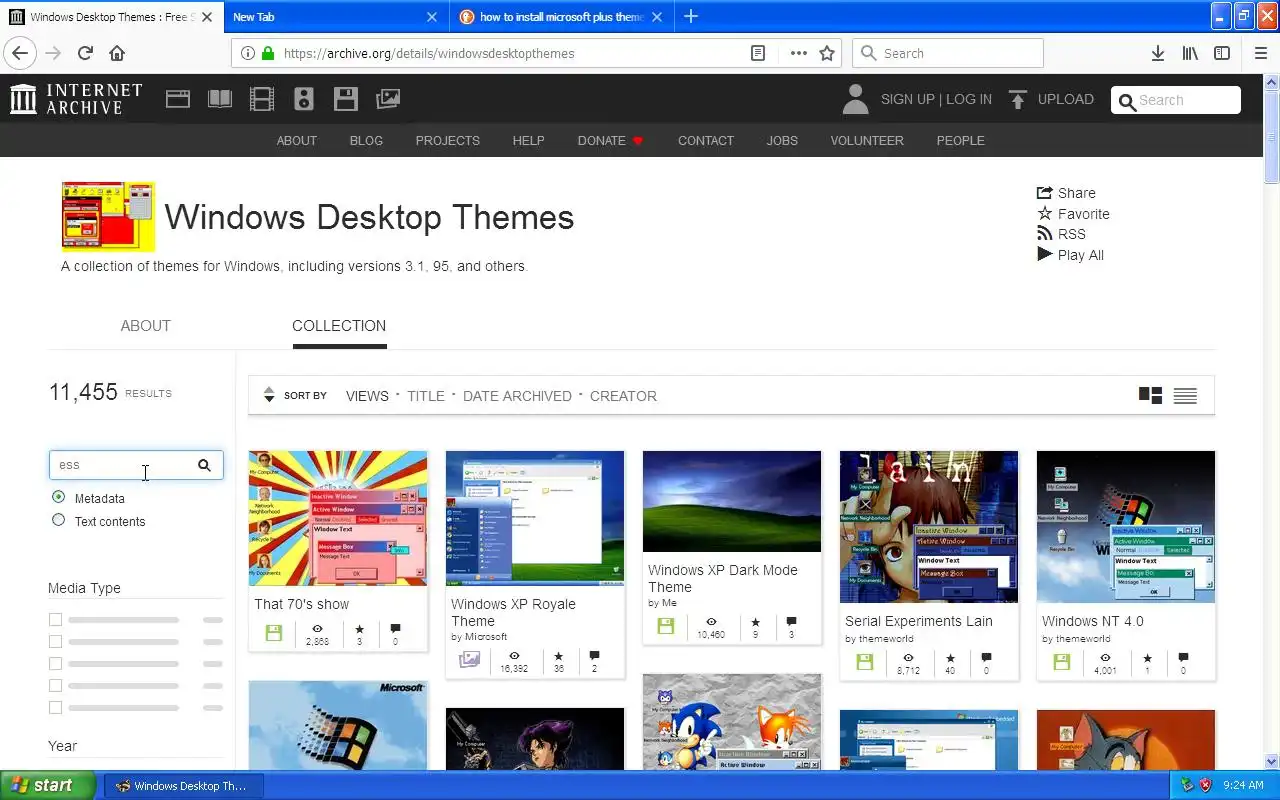Open Firefox Library icon
The height and width of the screenshot is (800, 1280).
tap(1190, 53)
